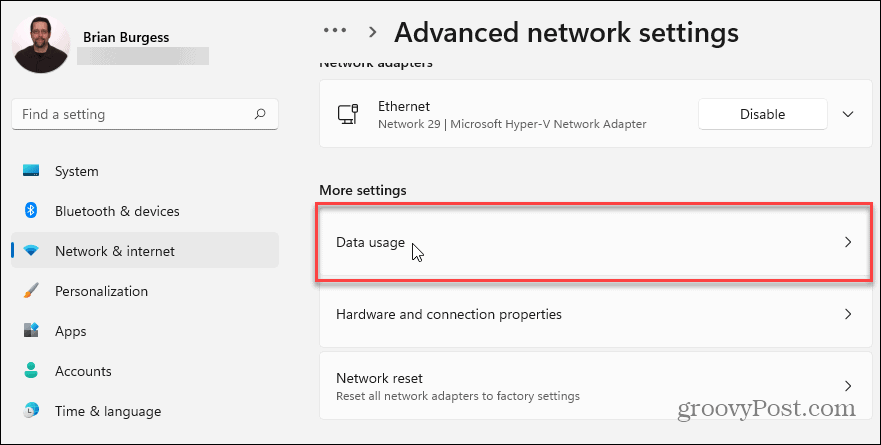Click the Time & language globe icon
Viewport: 881px width, 445px height.
(x=31, y=411)
